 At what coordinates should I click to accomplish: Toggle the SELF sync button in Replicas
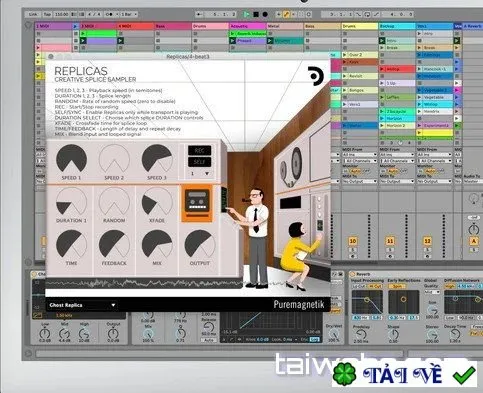(199, 162)
